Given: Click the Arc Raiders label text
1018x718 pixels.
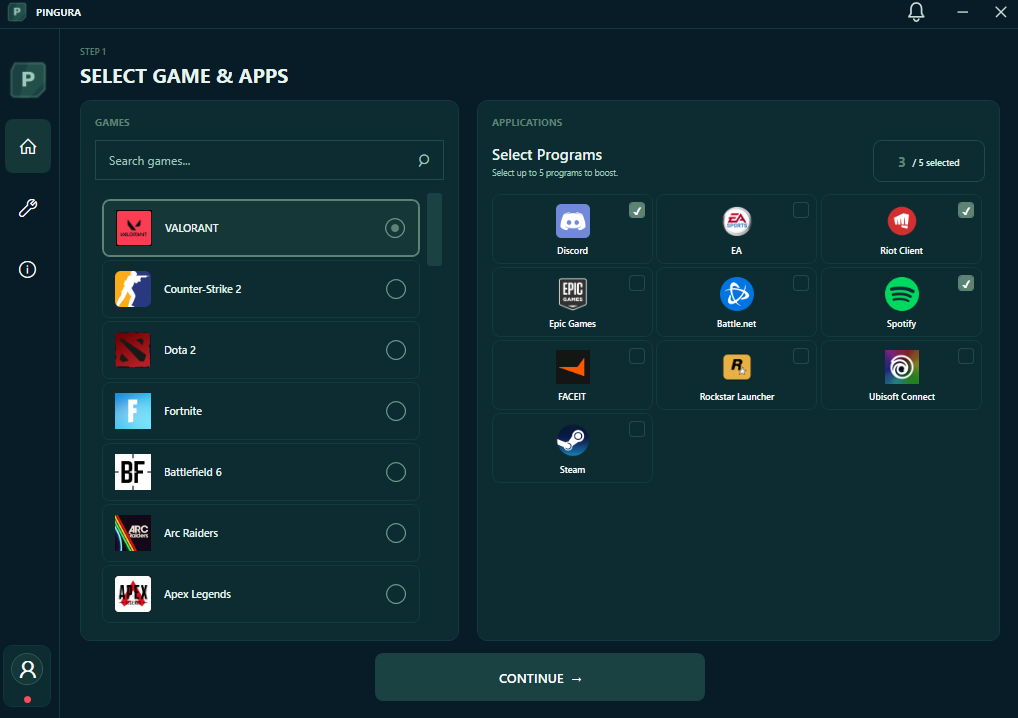Looking at the screenshot, I should (191, 533).
